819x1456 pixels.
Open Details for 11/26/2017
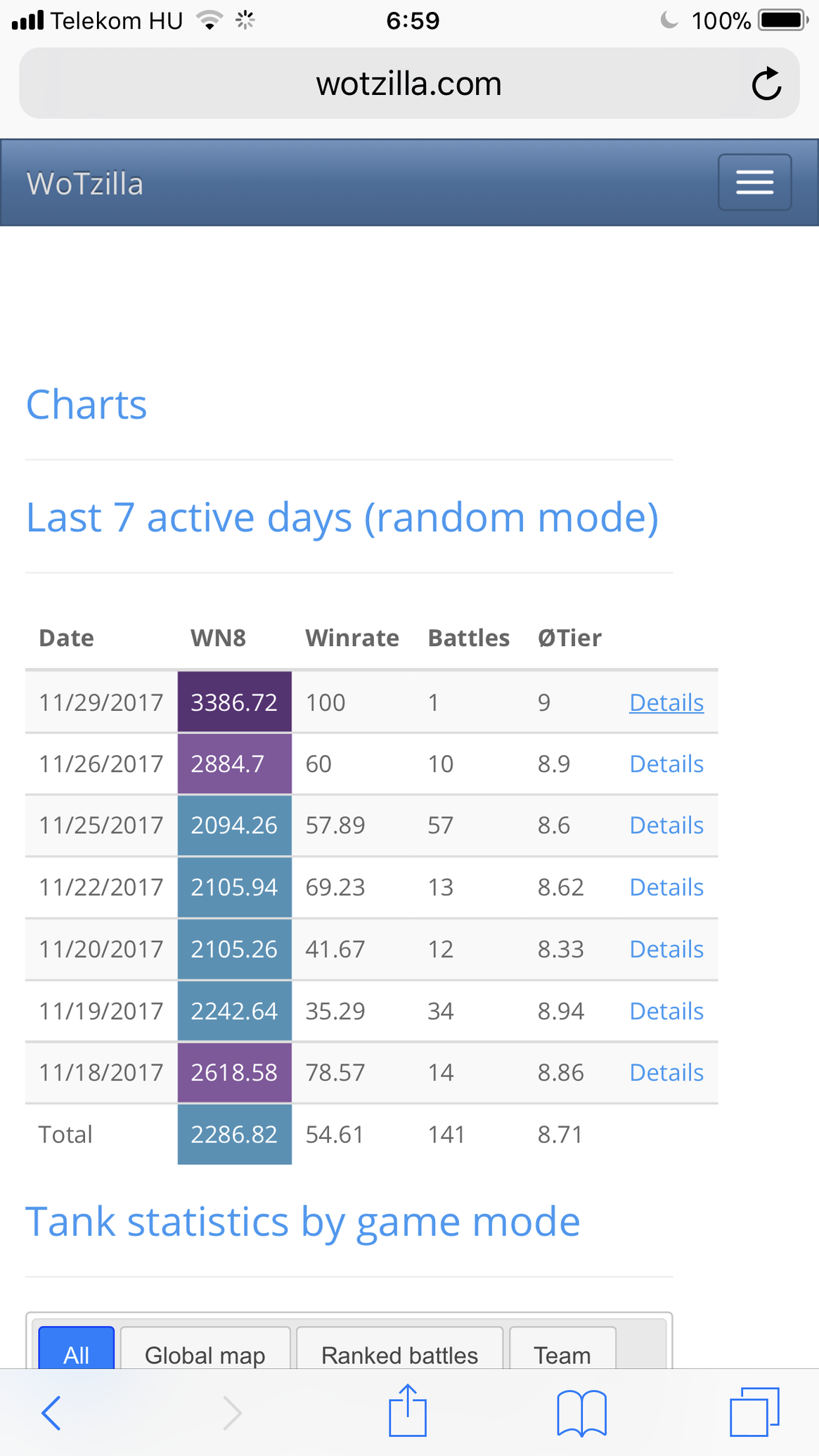666,764
